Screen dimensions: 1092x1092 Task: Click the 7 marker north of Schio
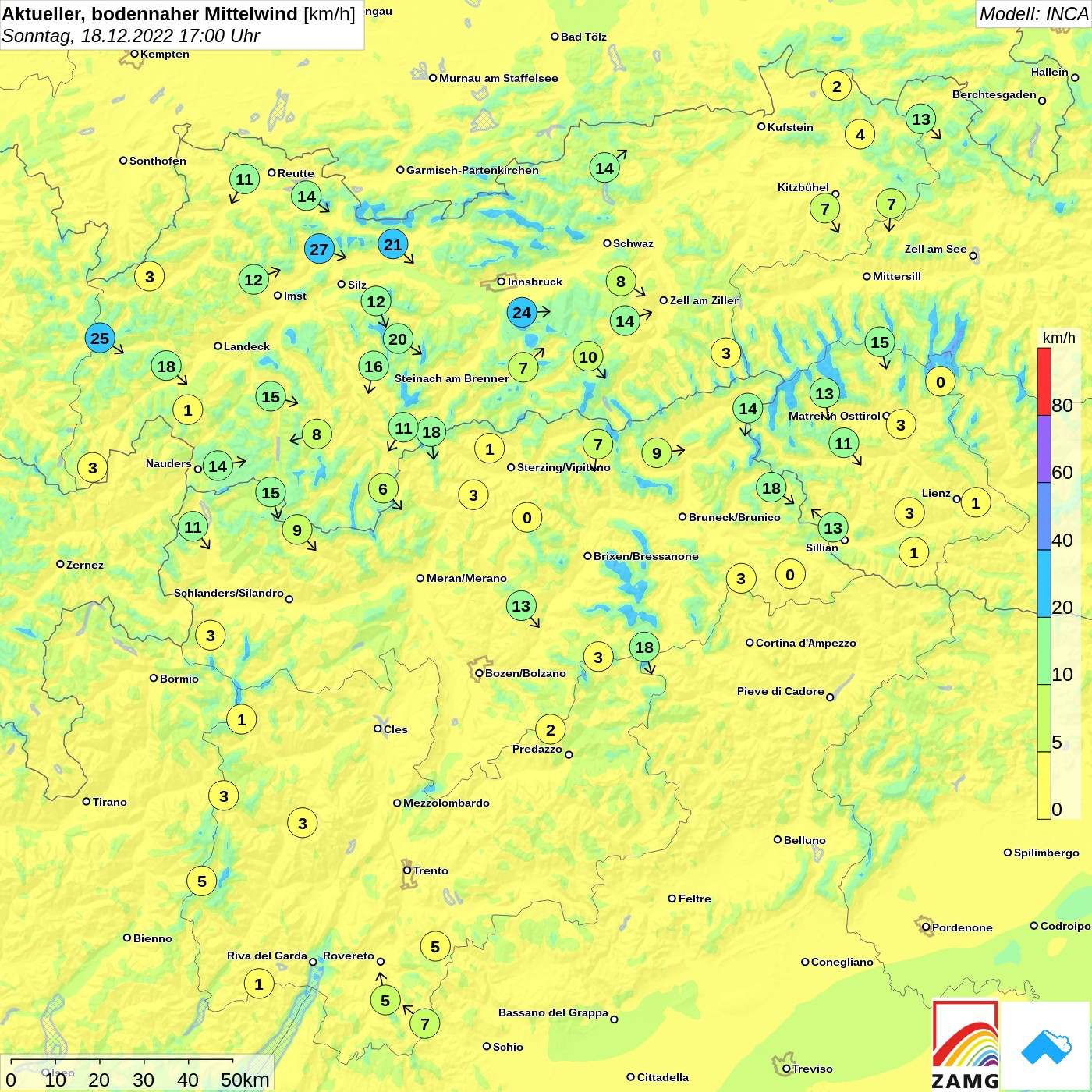(x=425, y=1024)
